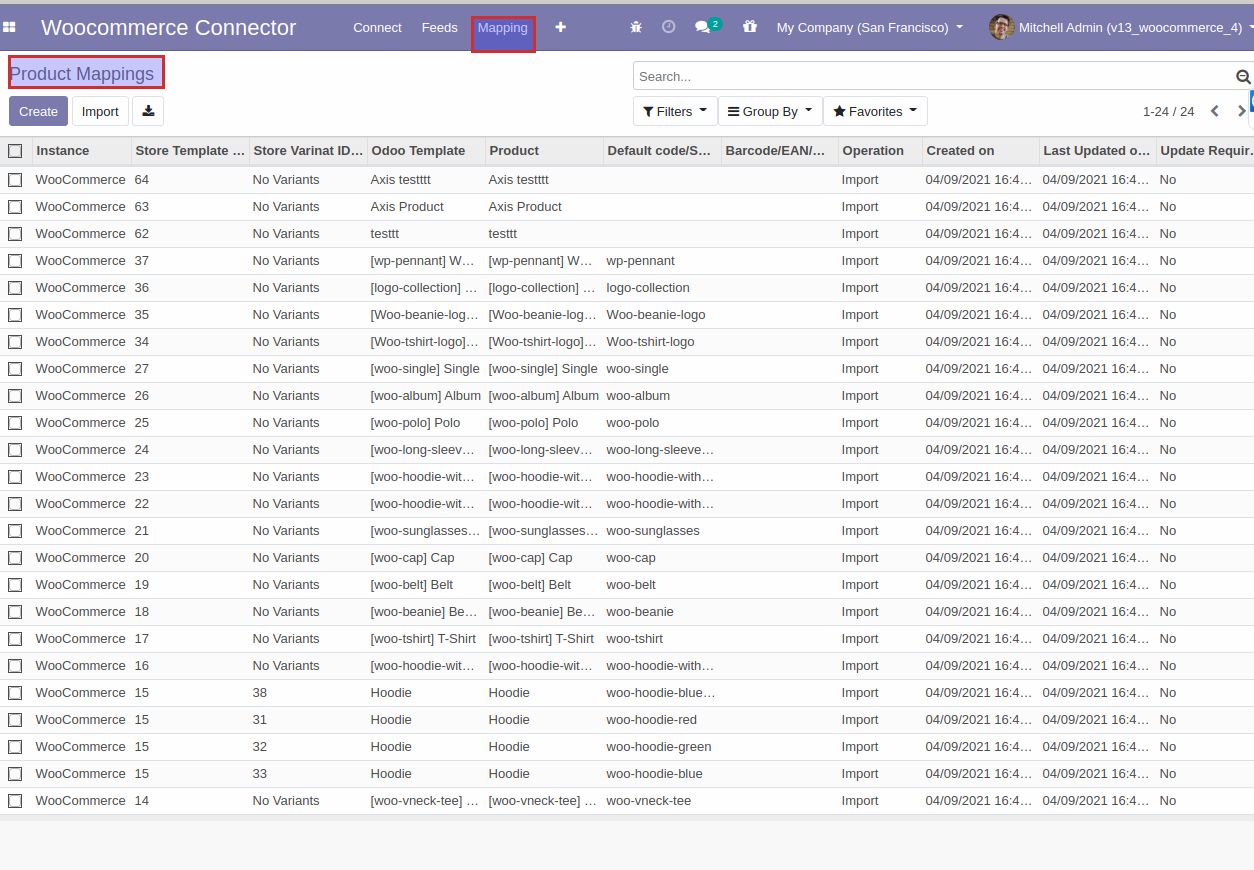The image size is (1254, 870).
Task: Click the 1-24 / 24 pager counter
Action: click(1168, 111)
